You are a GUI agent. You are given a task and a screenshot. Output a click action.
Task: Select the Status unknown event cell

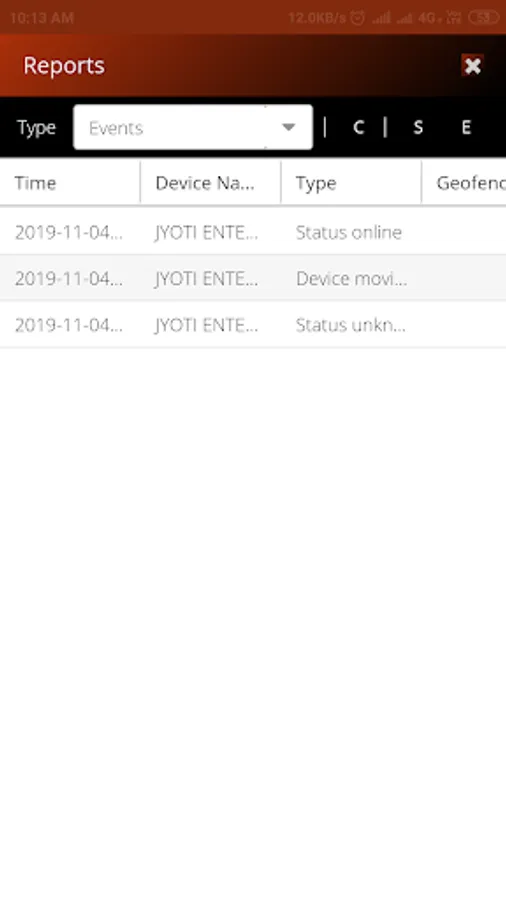coord(351,325)
